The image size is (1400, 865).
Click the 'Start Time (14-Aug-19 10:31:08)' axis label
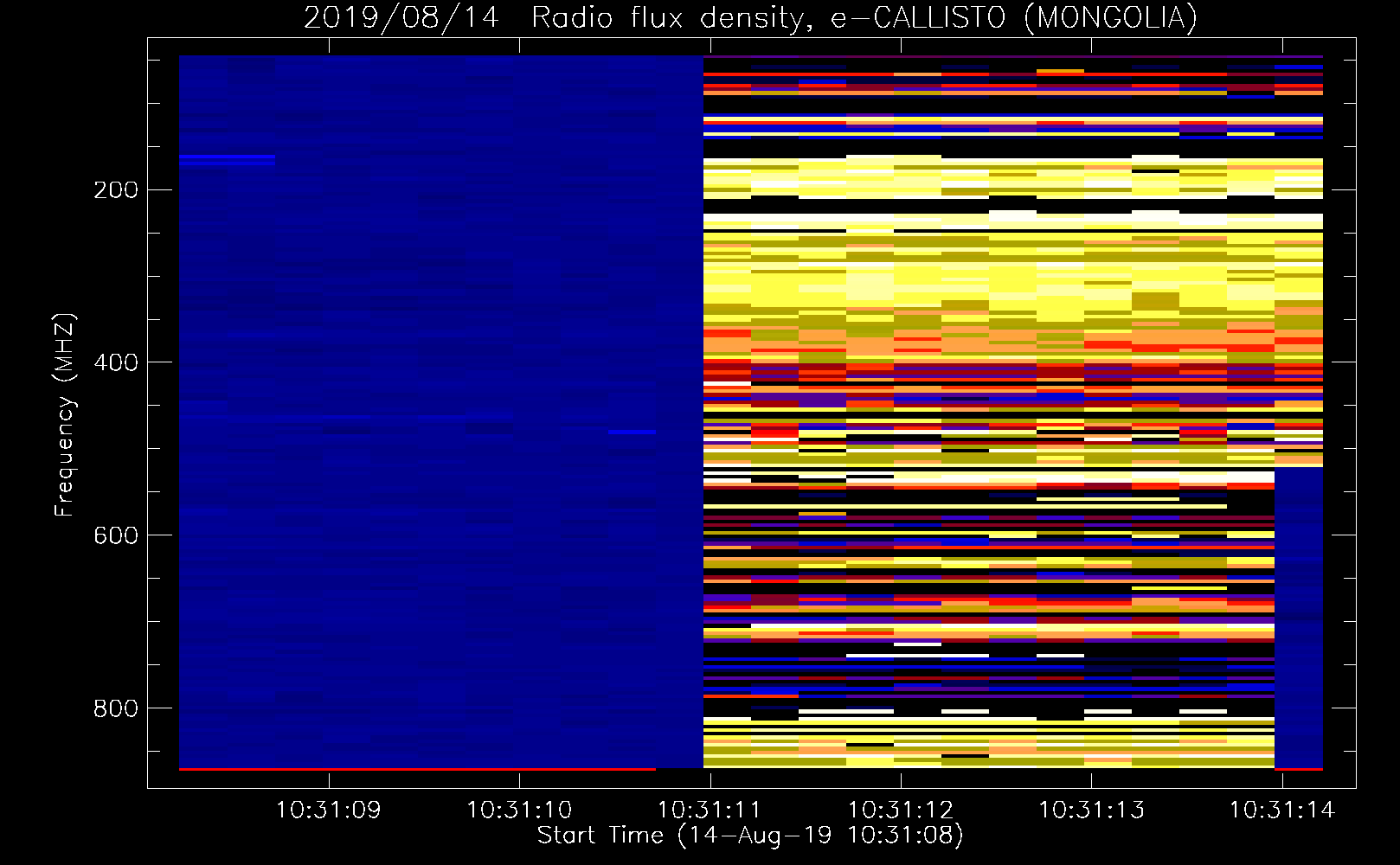coord(750,836)
